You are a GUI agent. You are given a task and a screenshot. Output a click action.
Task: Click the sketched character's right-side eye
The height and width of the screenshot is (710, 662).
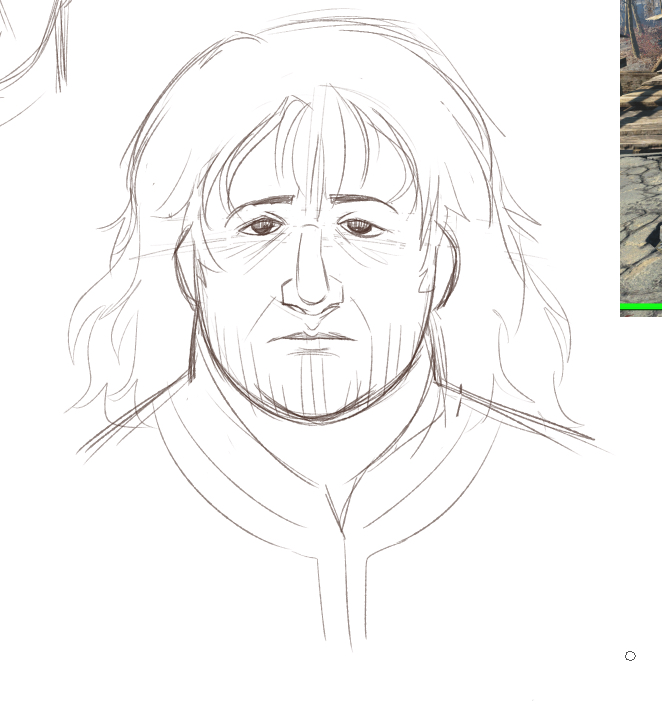click(358, 227)
